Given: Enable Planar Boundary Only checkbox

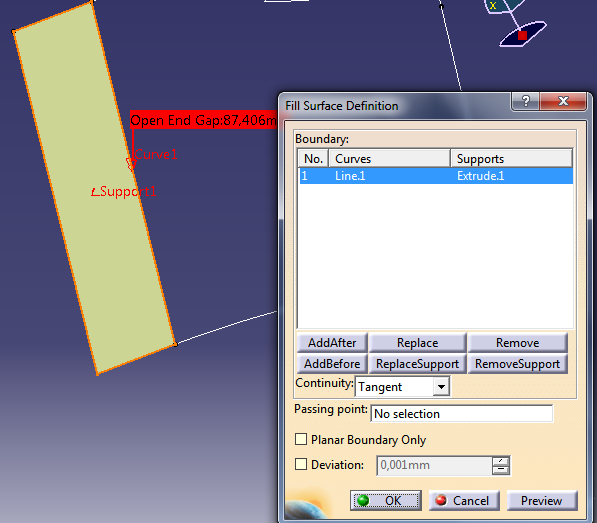Looking at the screenshot, I should pyautogui.click(x=301, y=439).
